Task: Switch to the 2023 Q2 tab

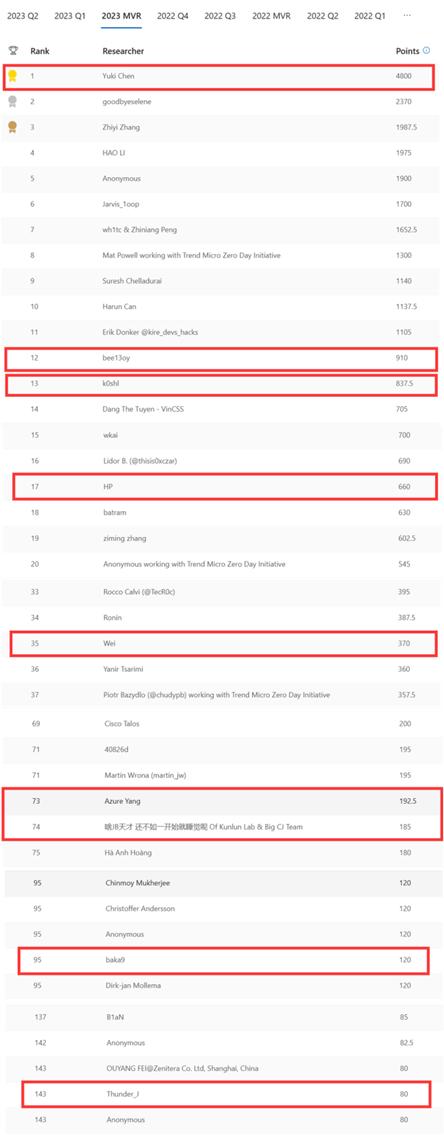Action: [x=22, y=14]
